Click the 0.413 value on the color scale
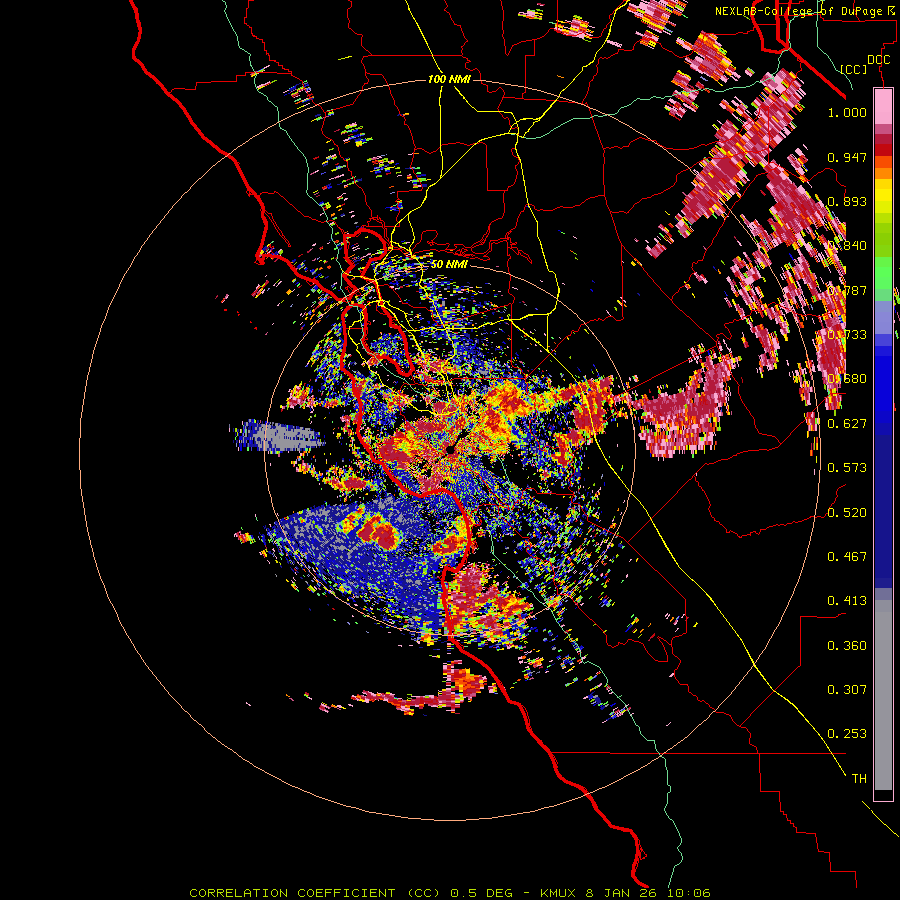This screenshot has height=900, width=900. [847, 601]
